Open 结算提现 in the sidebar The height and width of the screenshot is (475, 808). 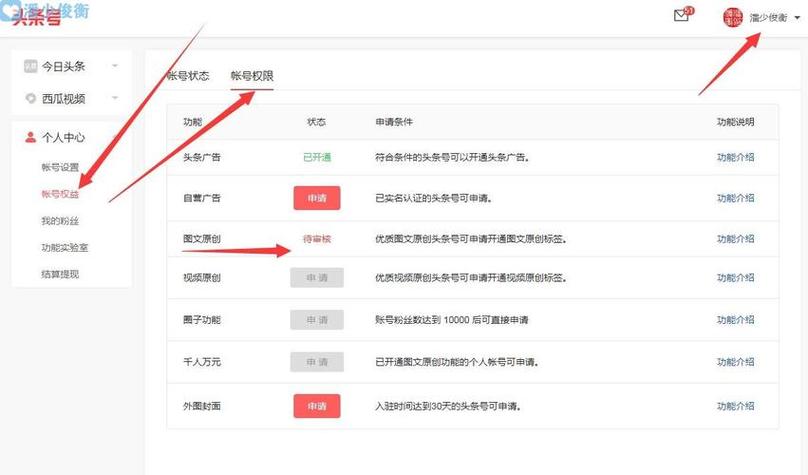[60, 274]
